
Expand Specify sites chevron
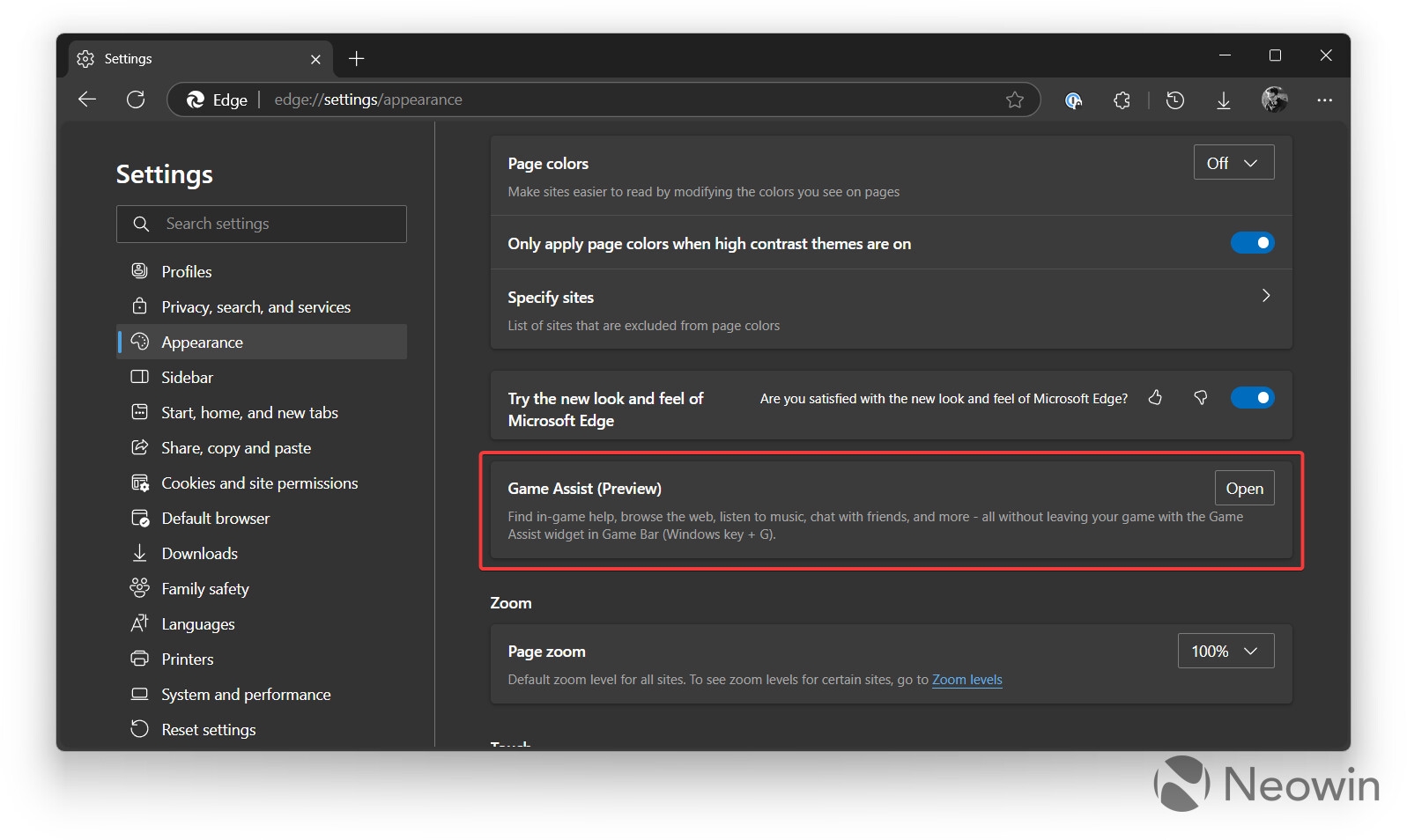pyautogui.click(x=1266, y=296)
